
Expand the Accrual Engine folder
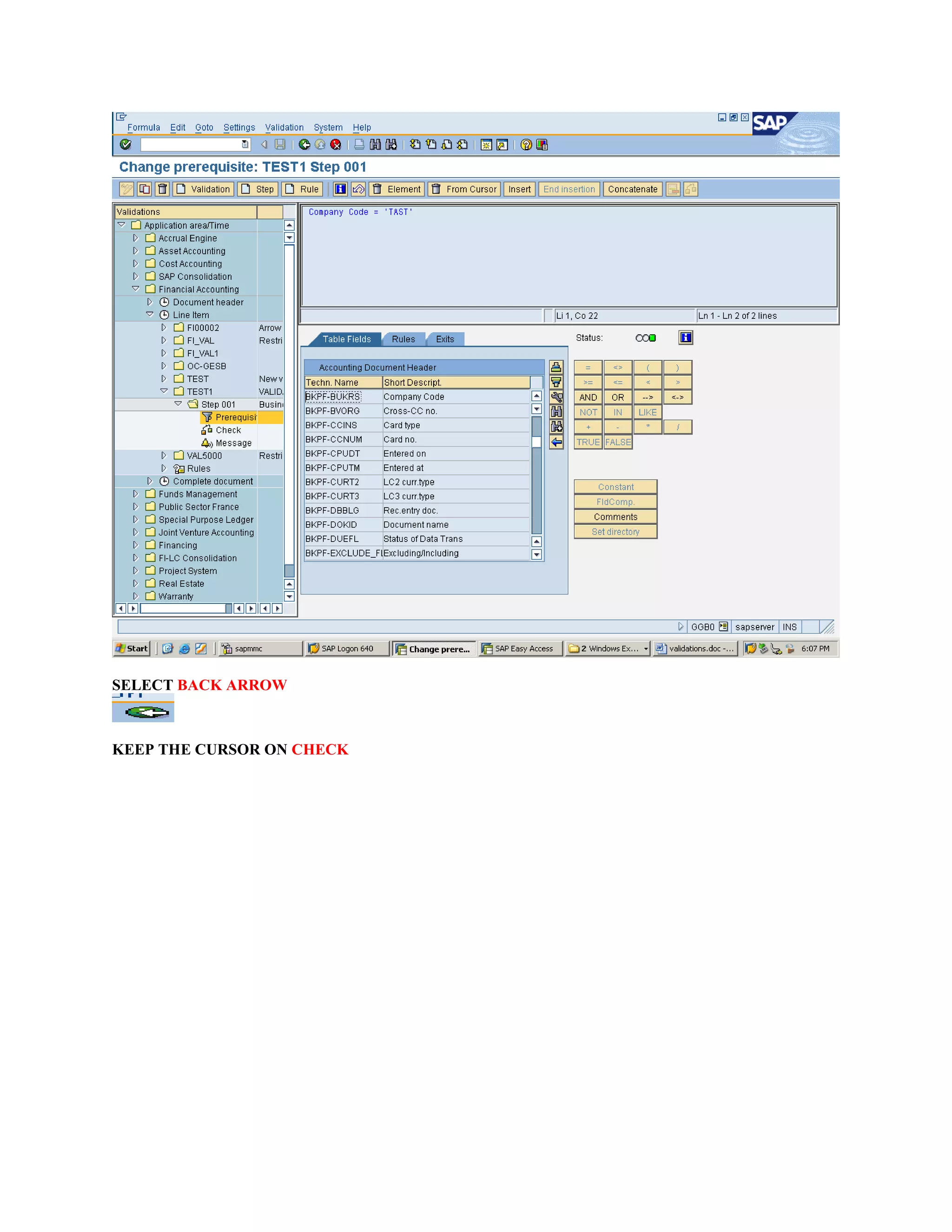(x=135, y=238)
